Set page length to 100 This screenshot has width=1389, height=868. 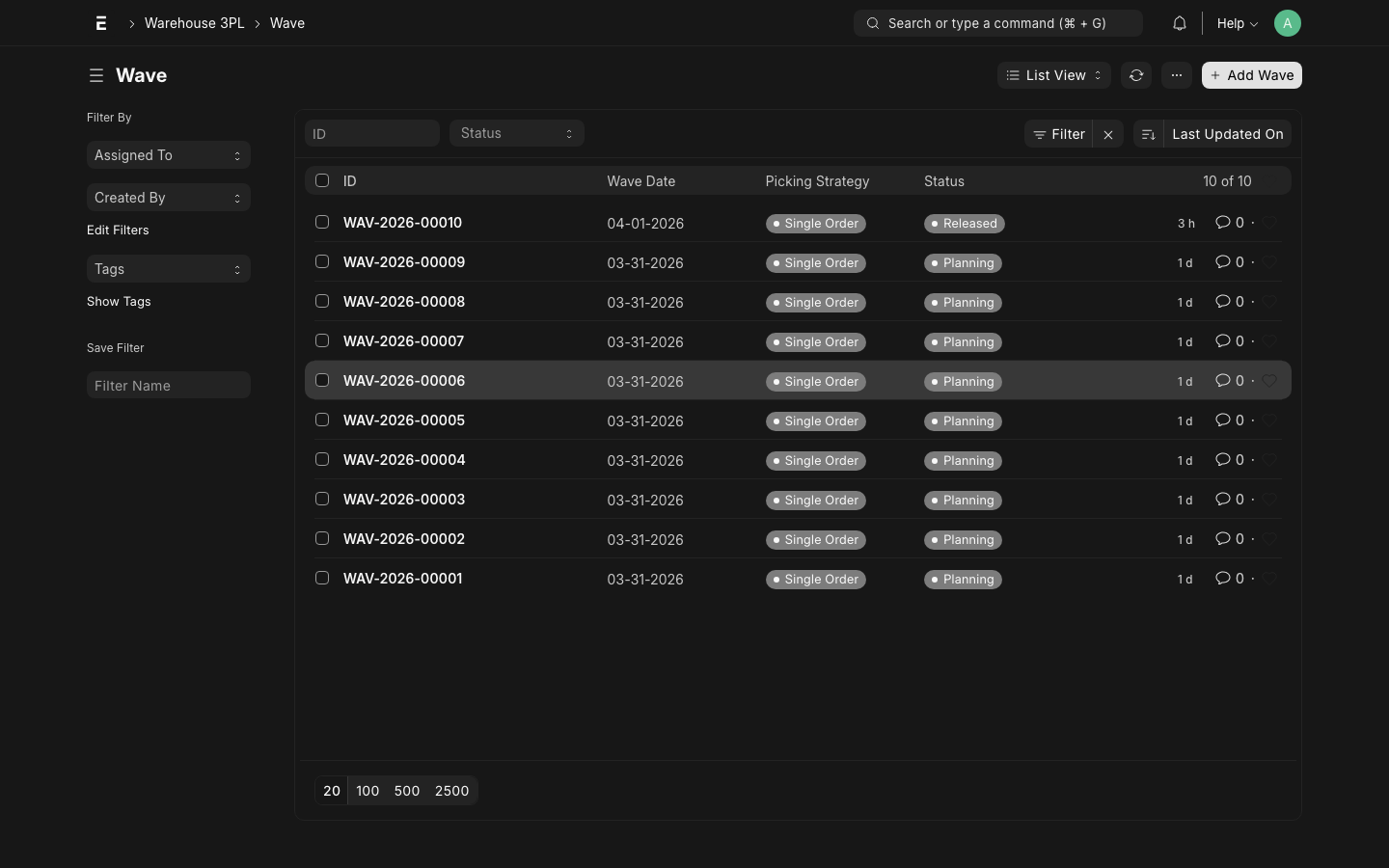[x=368, y=791]
